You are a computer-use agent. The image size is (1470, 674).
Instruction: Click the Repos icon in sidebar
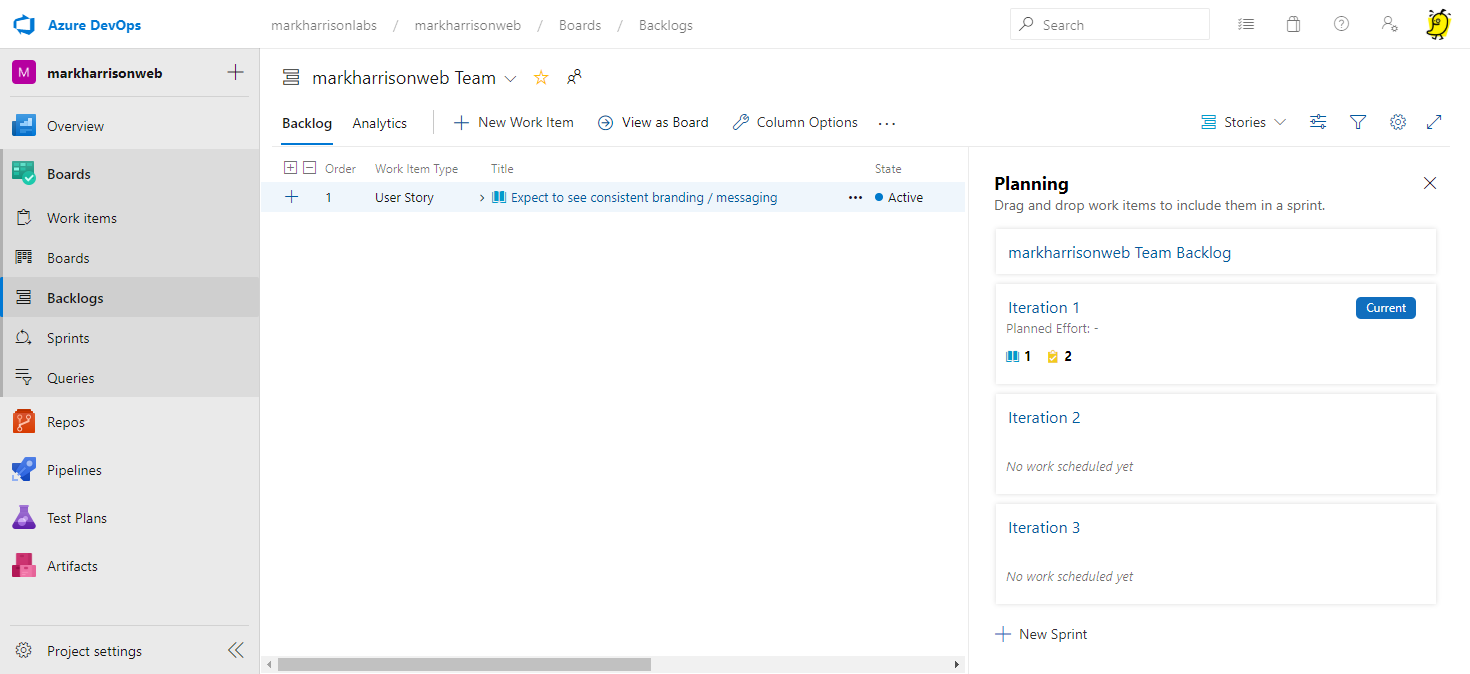[24, 422]
